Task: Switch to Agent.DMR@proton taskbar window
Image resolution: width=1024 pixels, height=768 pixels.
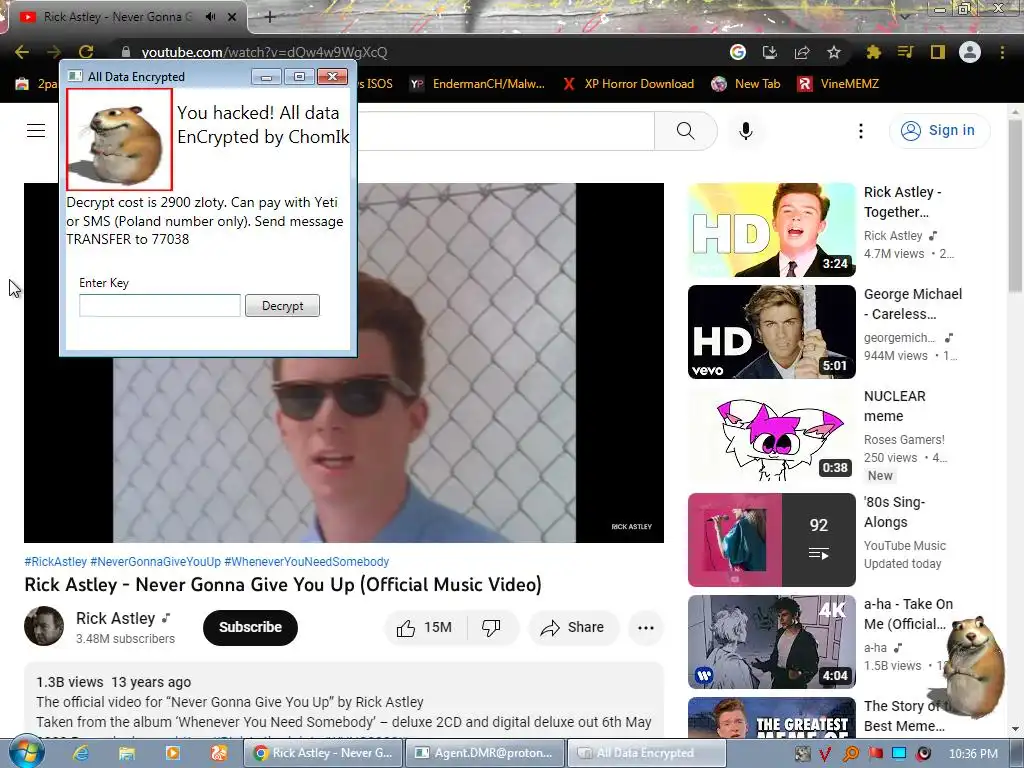Action: coord(485,753)
